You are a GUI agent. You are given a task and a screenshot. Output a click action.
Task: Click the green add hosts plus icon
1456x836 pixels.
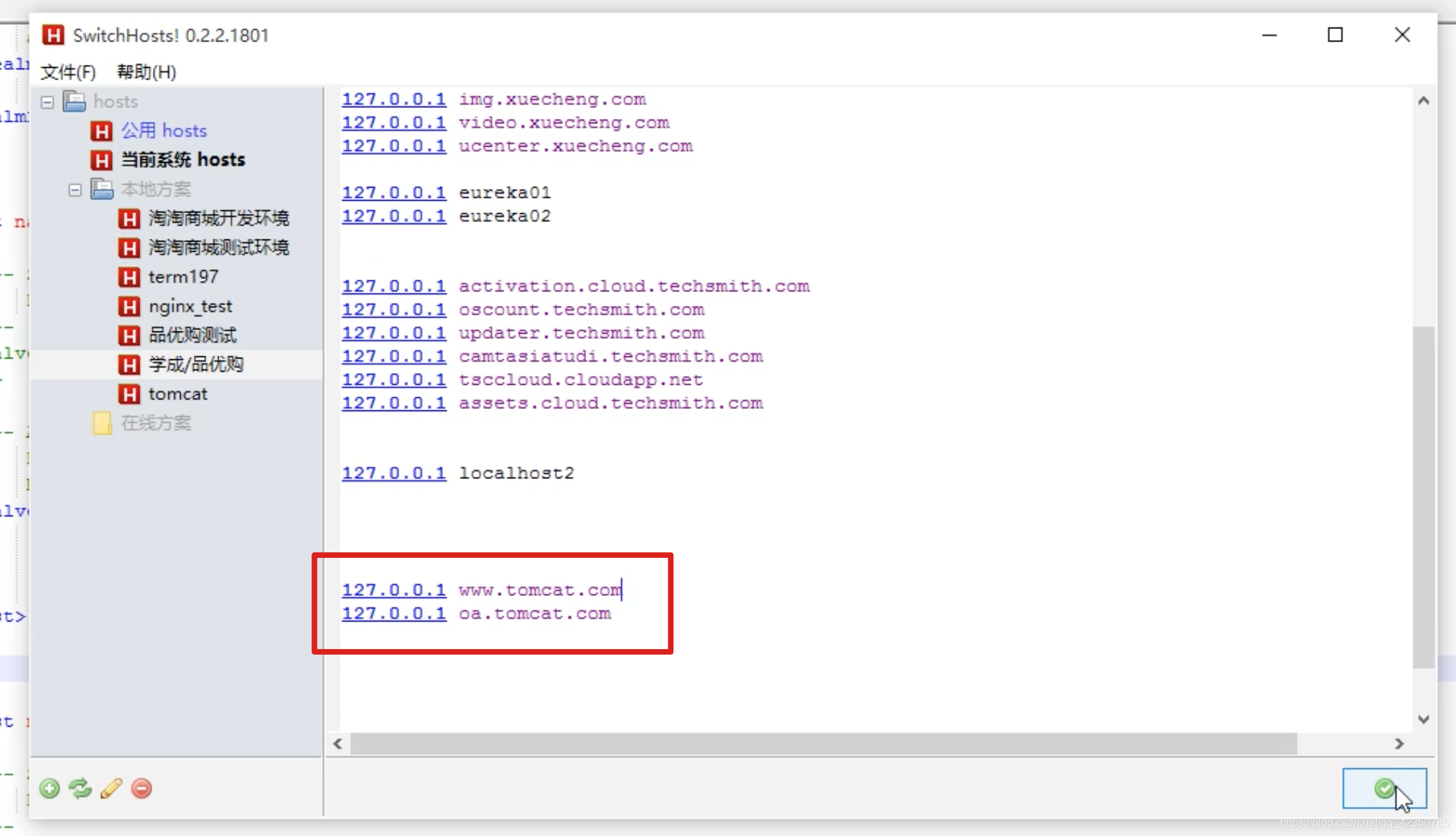[50, 788]
